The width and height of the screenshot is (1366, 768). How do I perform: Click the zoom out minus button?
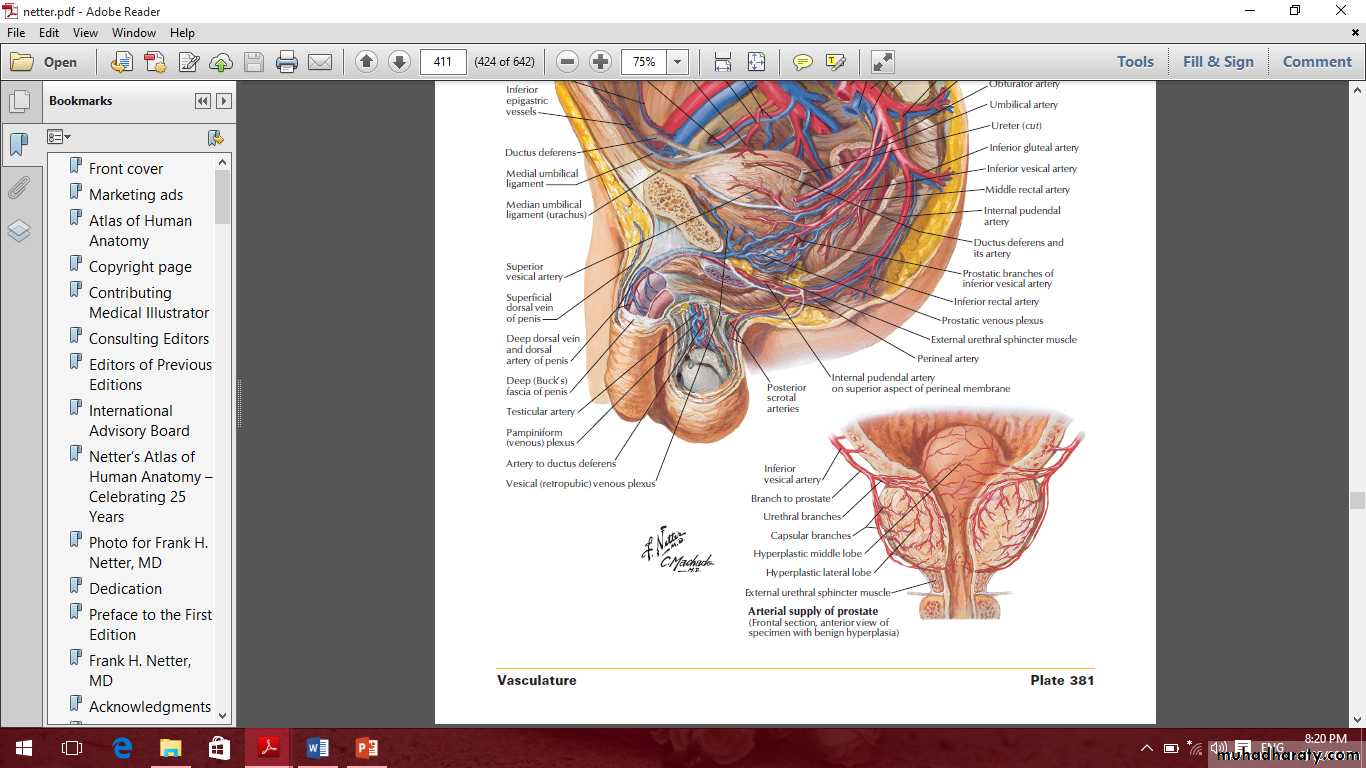(x=567, y=62)
